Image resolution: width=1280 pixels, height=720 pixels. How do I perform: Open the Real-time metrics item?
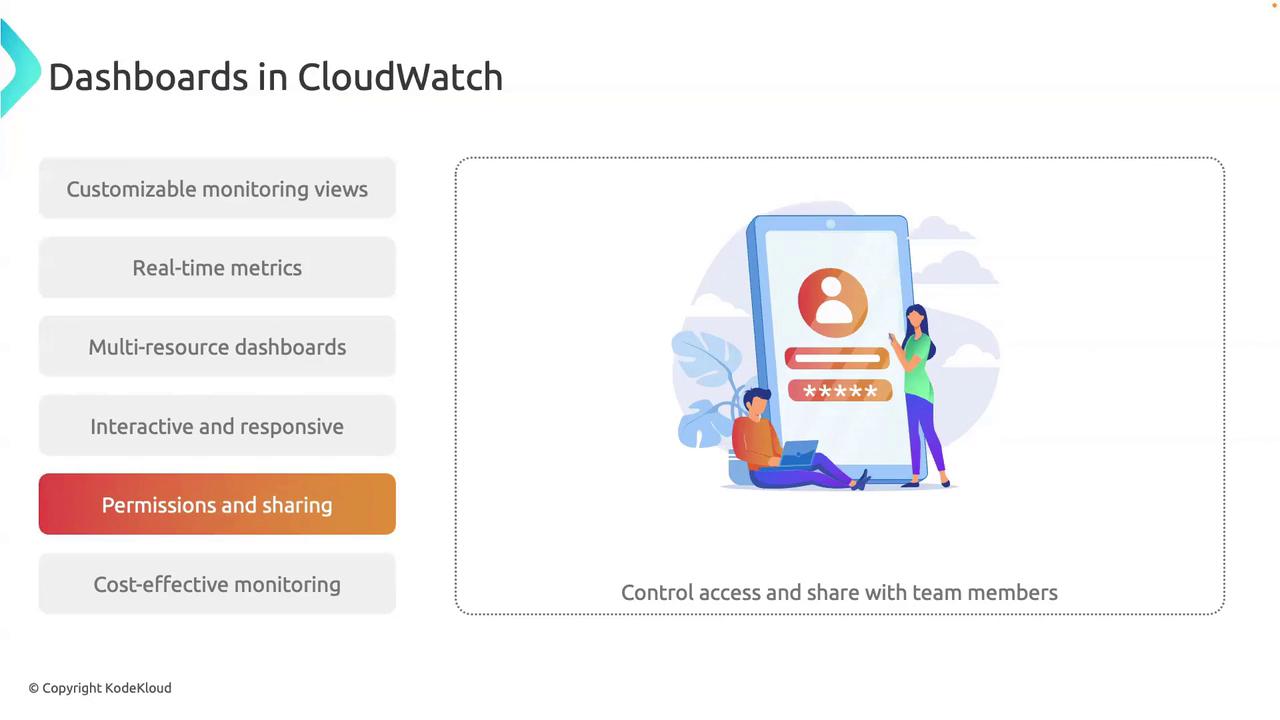point(217,268)
